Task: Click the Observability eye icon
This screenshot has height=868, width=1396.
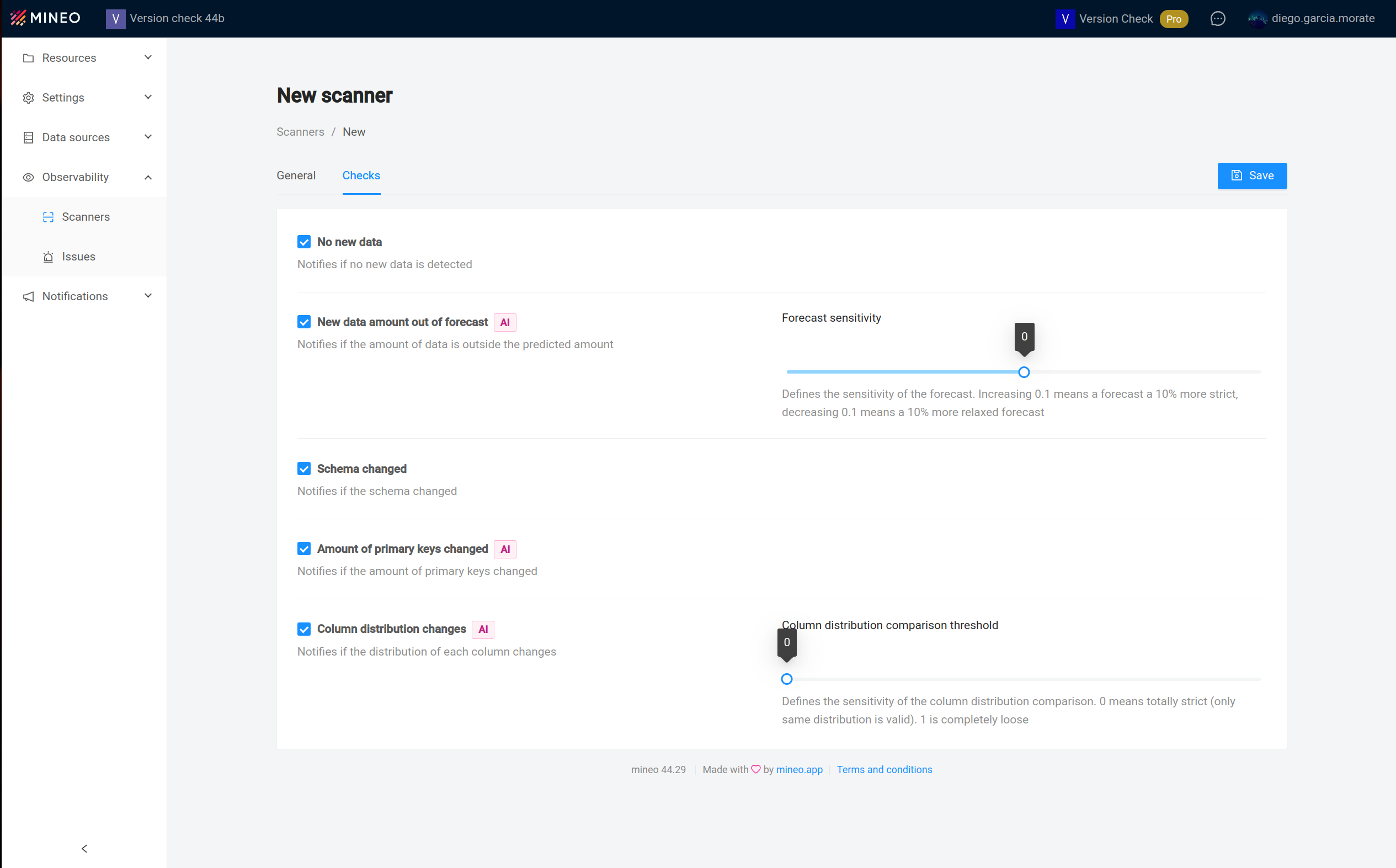Action: point(28,177)
